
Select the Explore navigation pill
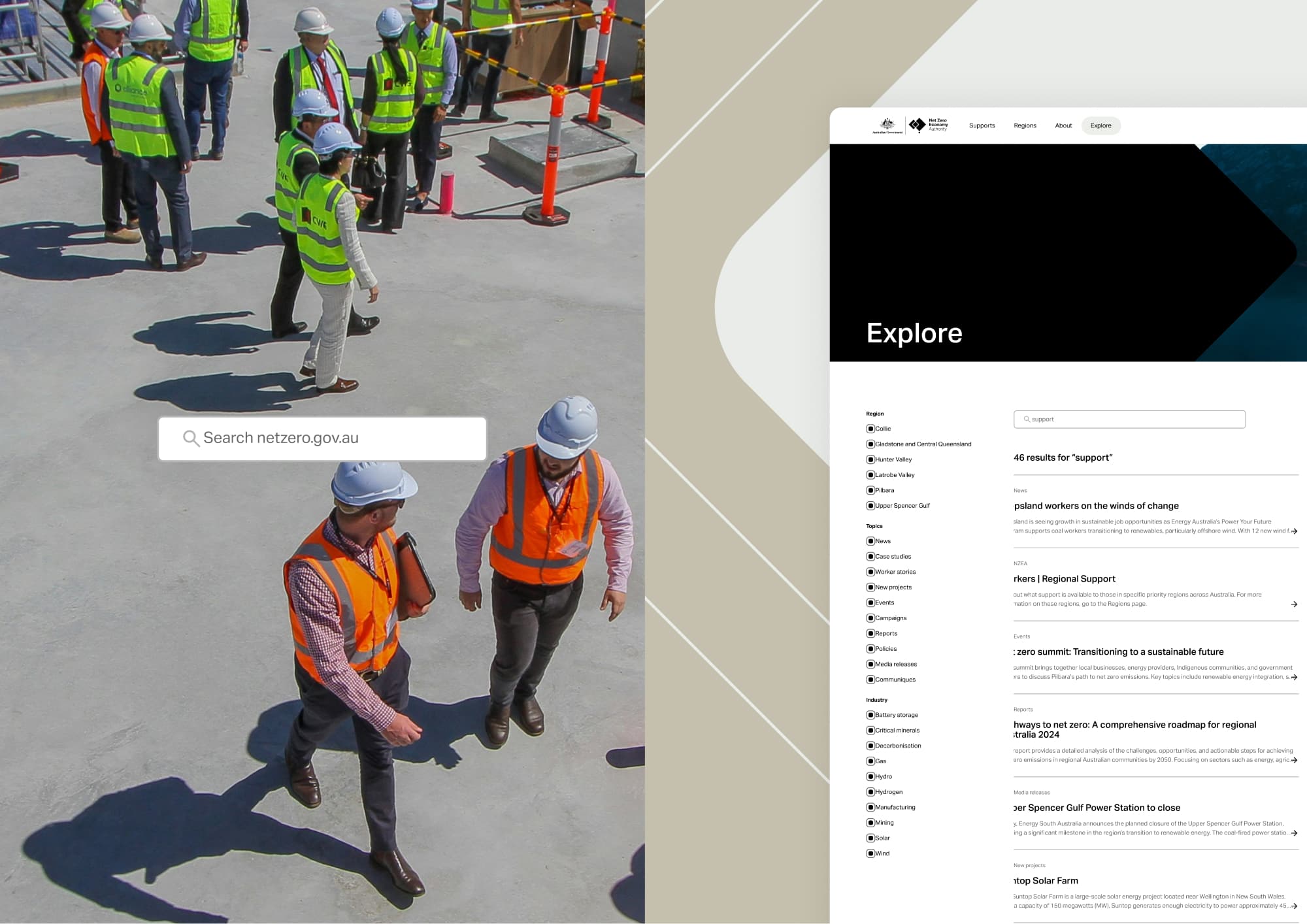click(1100, 125)
